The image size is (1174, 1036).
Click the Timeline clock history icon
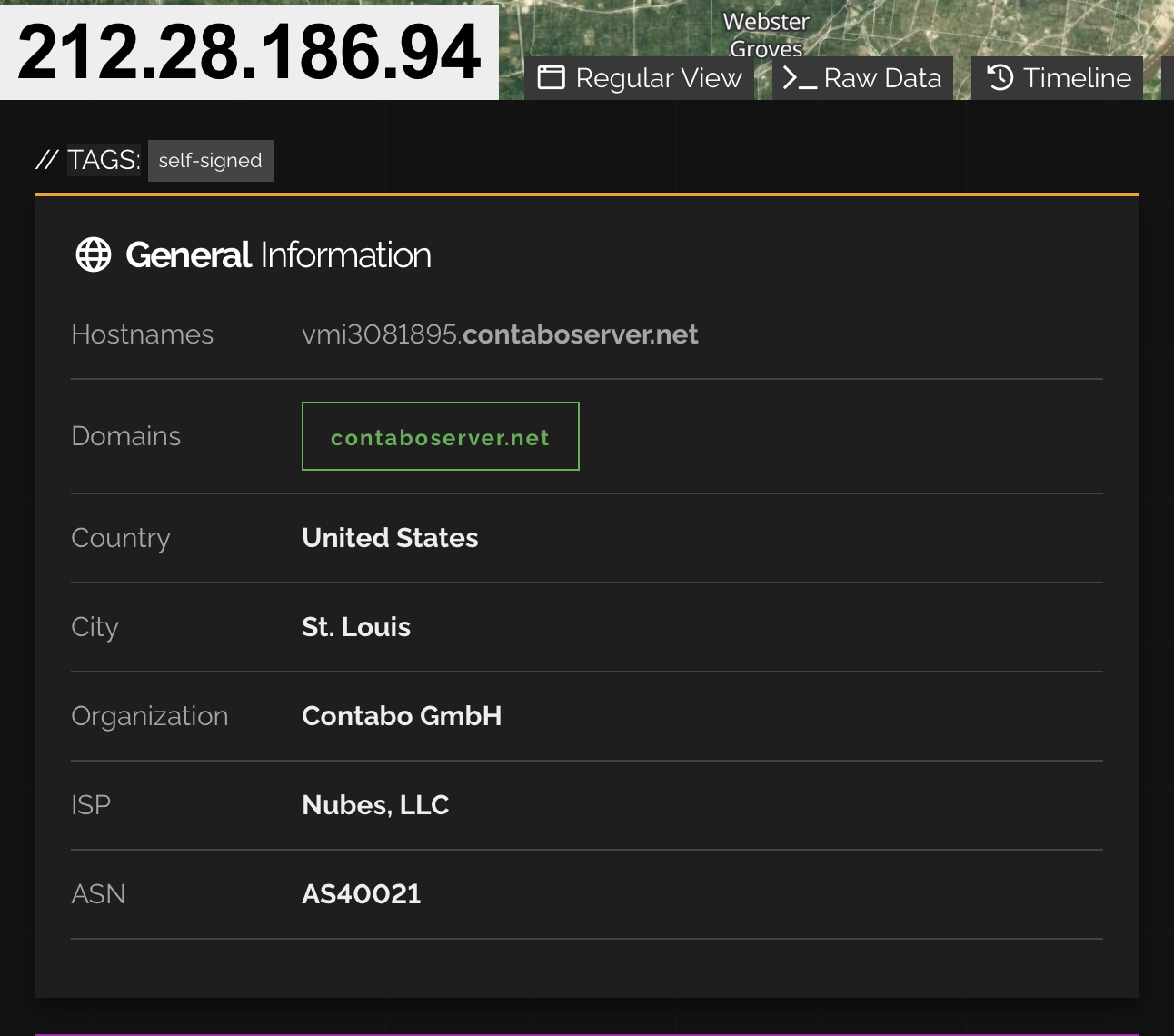coord(1000,78)
